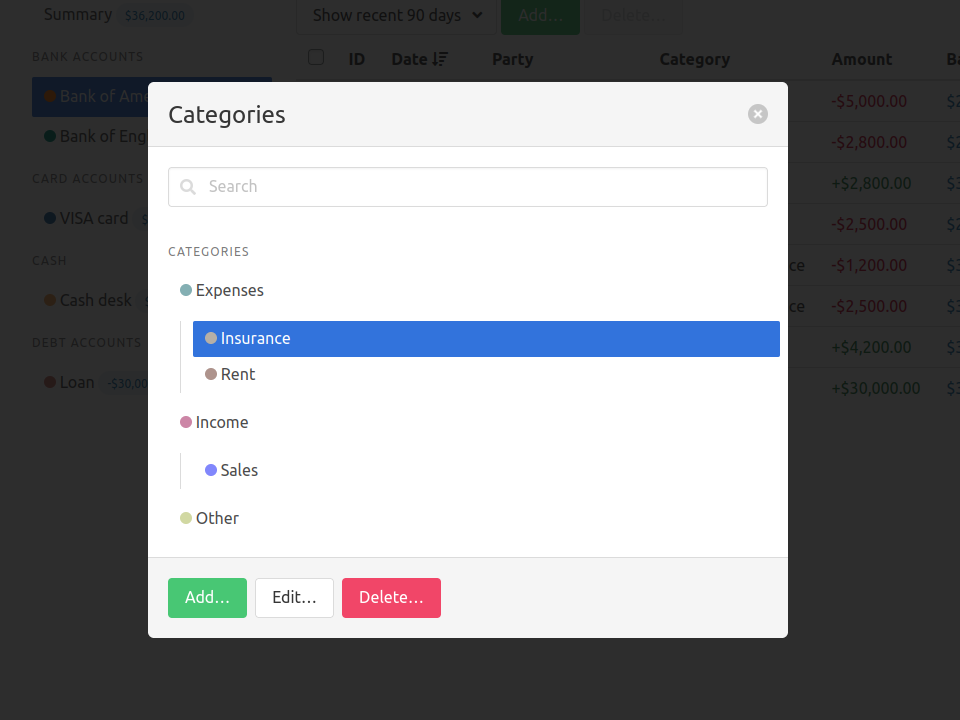The height and width of the screenshot is (720, 960).
Task: Select the Income category in the tree
Action: [222, 423]
